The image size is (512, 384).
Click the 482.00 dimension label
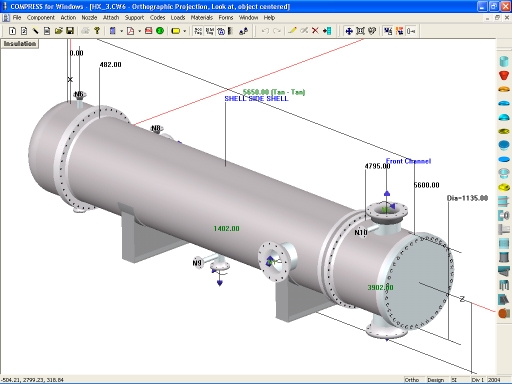pos(110,65)
